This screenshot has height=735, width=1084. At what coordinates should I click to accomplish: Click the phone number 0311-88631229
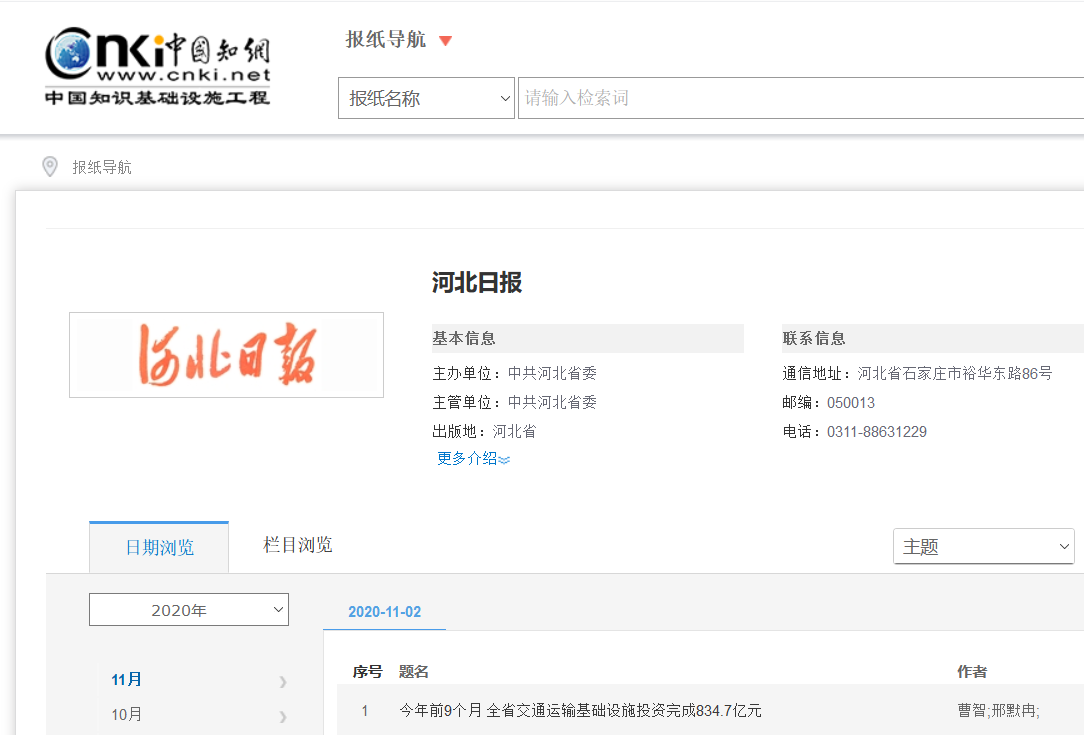877,432
